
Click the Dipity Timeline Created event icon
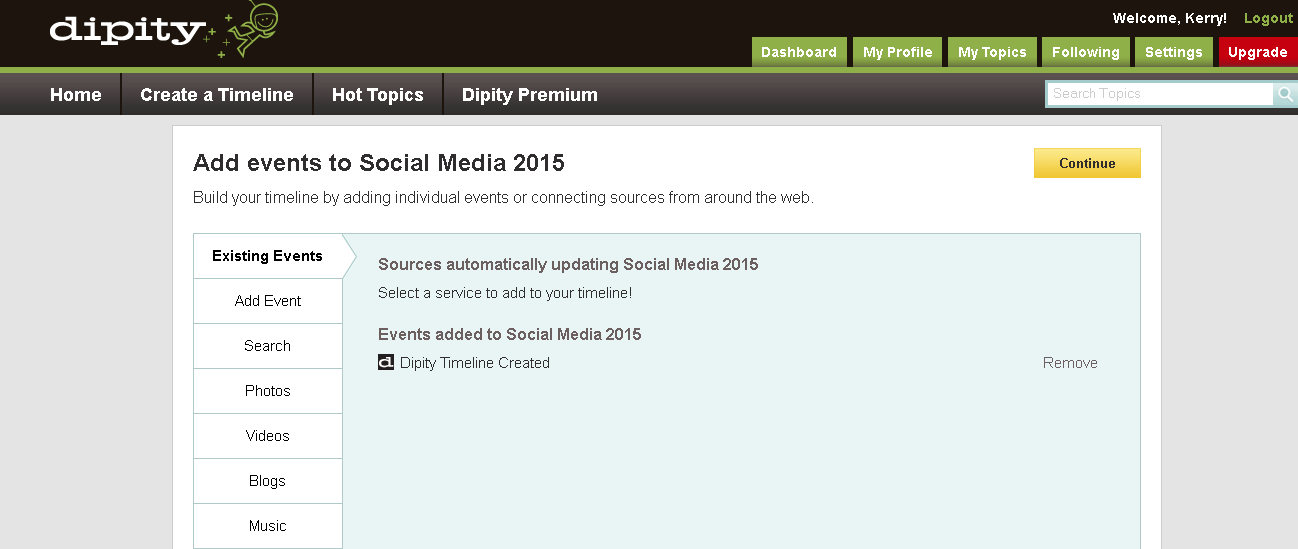(386, 363)
